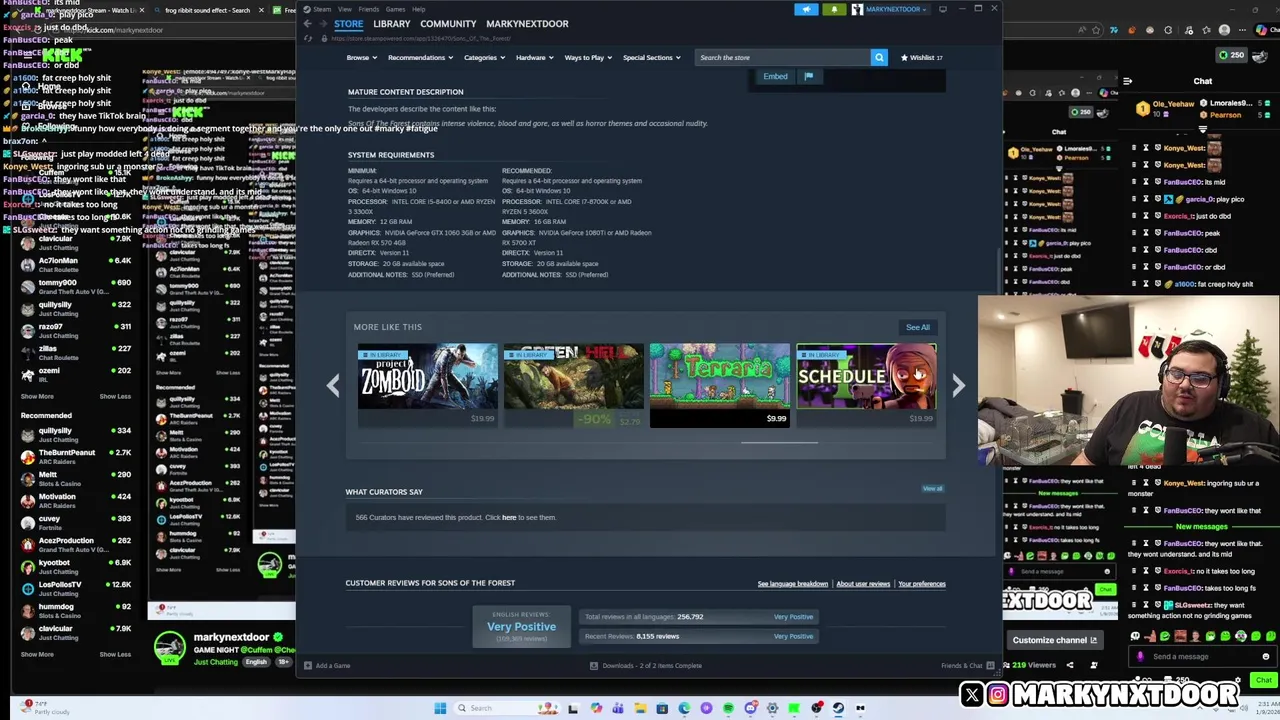Open LosPollosTV recommended channel
1280x720 pixels.
pyautogui.click(x=78, y=589)
